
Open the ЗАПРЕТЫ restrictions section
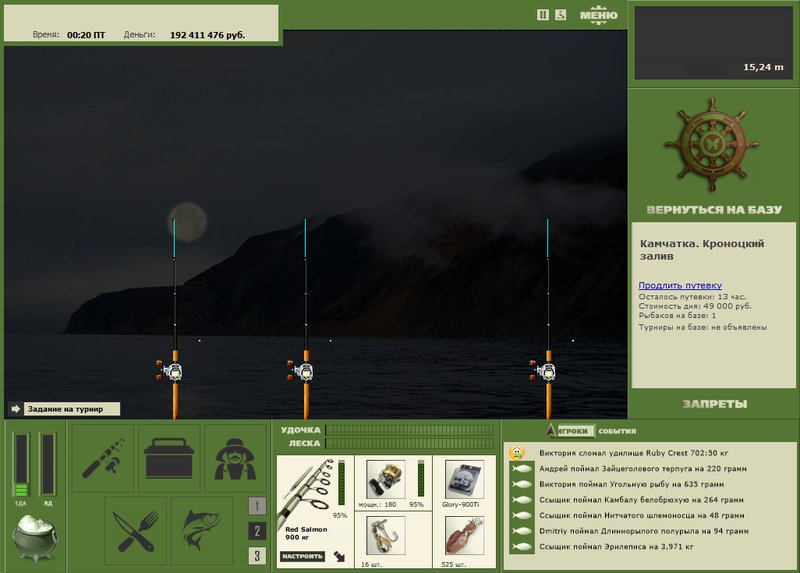tap(715, 404)
